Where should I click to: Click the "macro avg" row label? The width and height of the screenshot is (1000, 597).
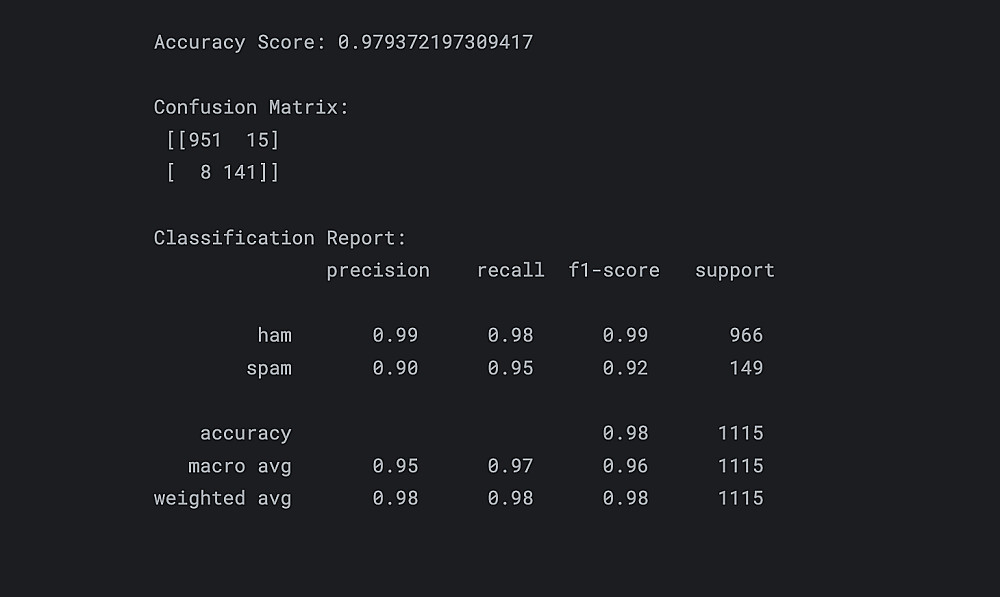(240, 466)
